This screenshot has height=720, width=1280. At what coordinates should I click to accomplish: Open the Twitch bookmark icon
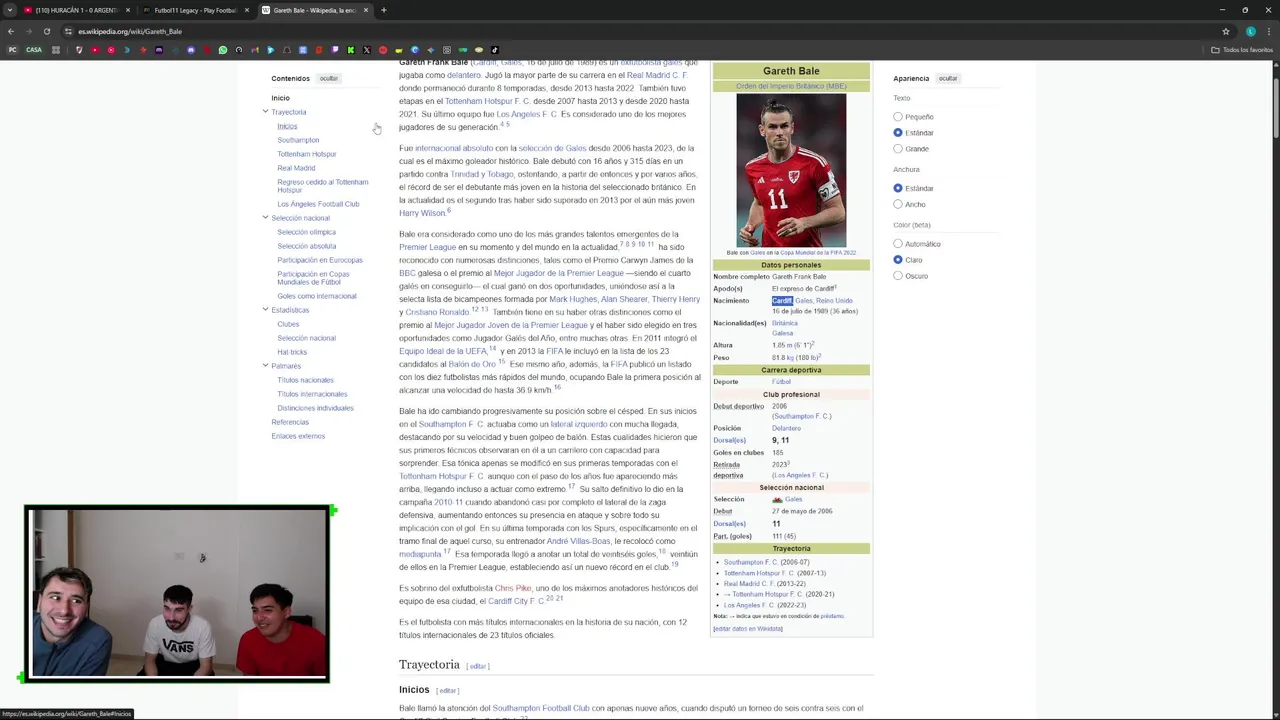click(335, 50)
